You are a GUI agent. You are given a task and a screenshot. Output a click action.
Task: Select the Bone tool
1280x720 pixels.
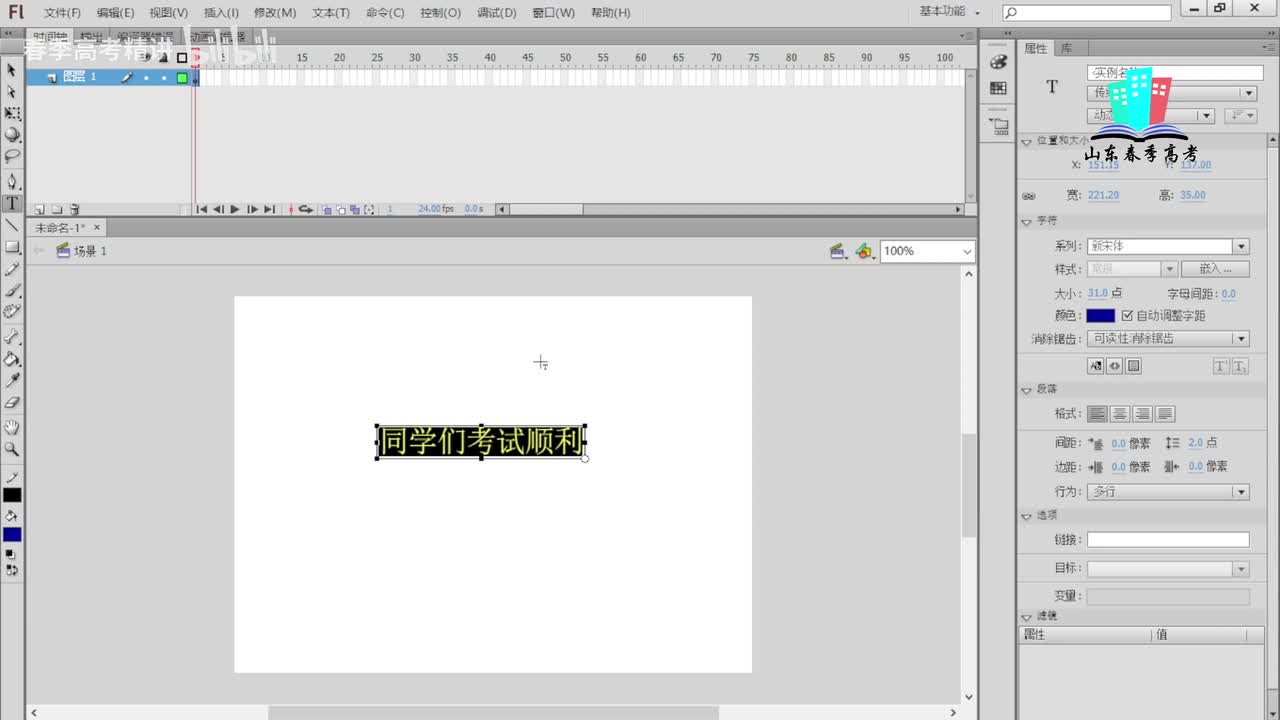(12, 337)
